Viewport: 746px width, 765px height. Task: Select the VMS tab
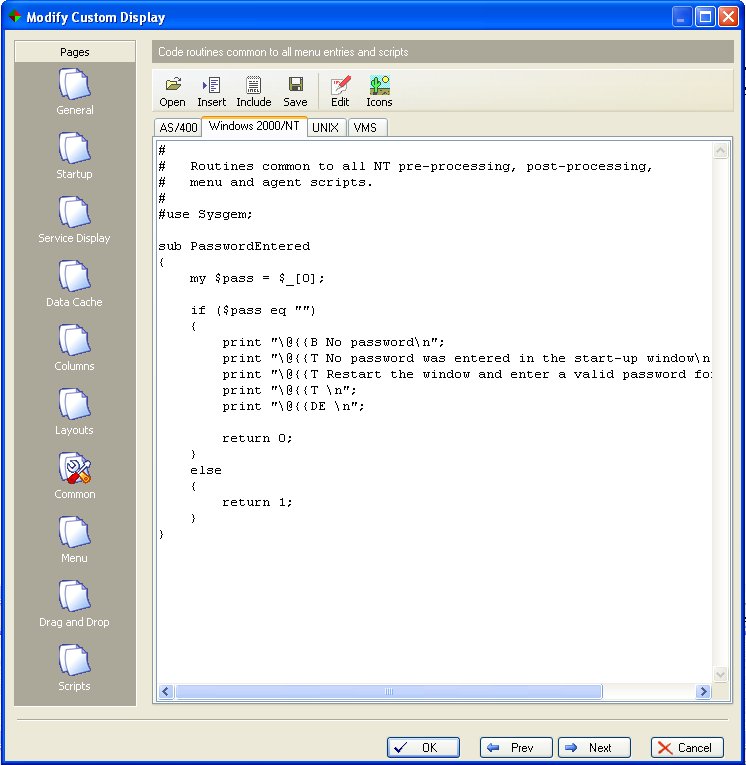[365, 128]
